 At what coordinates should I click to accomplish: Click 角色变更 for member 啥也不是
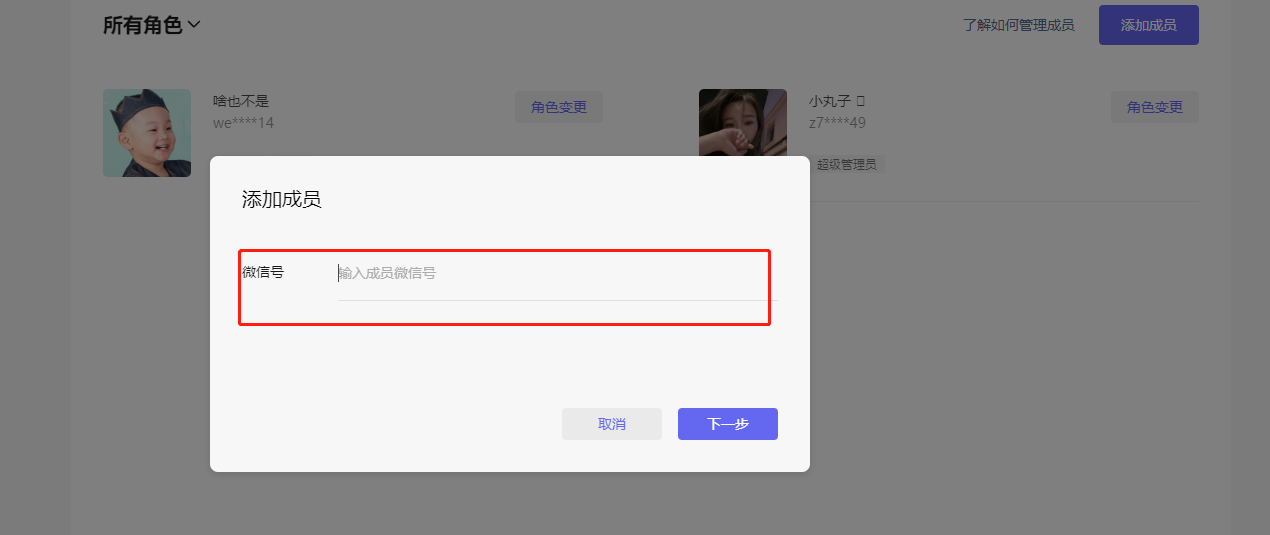point(559,107)
